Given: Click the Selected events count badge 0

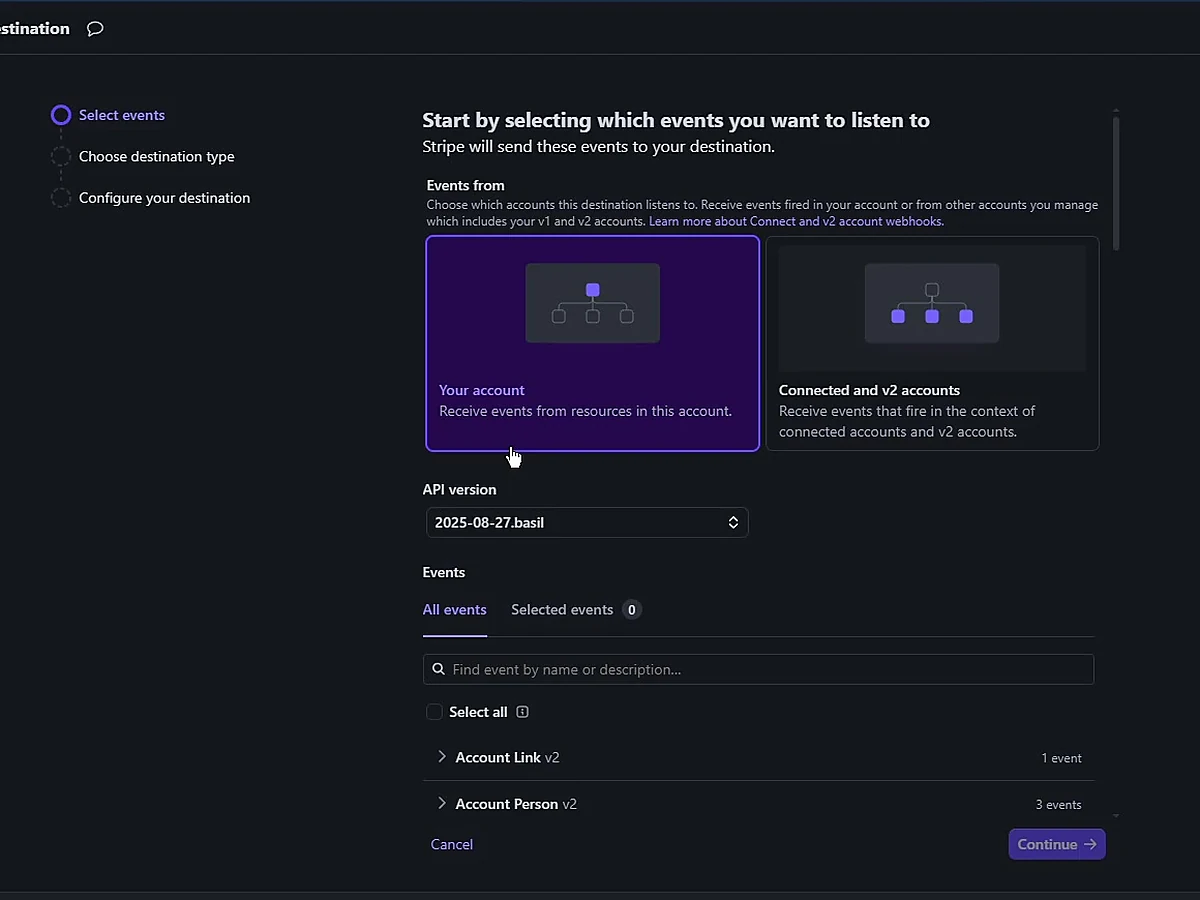Looking at the screenshot, I should 631,610.
